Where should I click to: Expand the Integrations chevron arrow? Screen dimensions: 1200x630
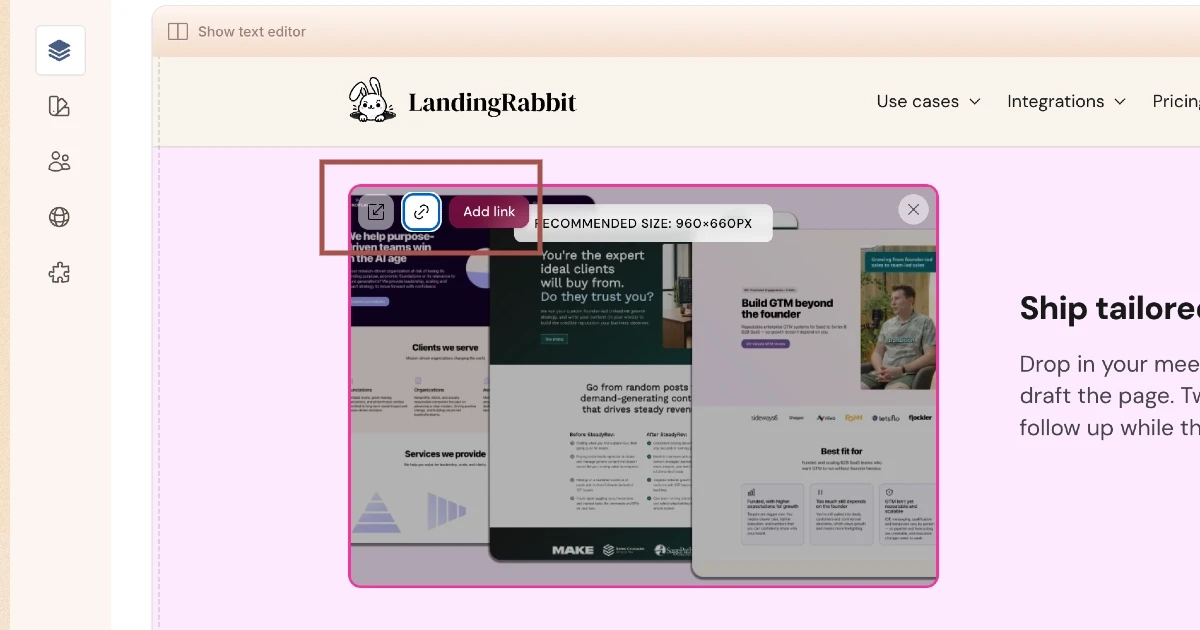[1120, 102]
